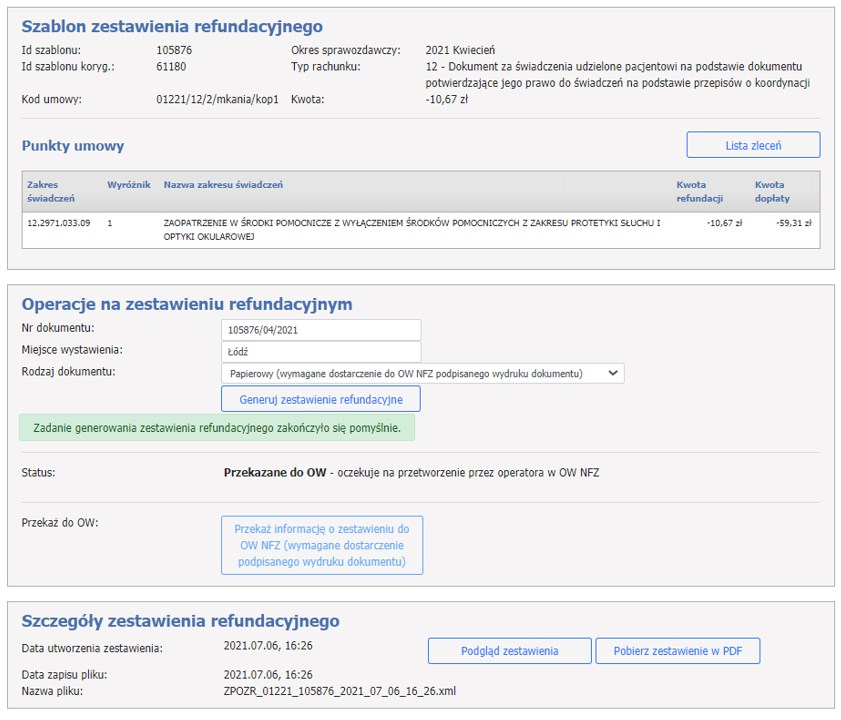The width and height of the screenshot is (841, 720).
Task: Click the Nr dokumentu input field
Action: click(320, 330)
